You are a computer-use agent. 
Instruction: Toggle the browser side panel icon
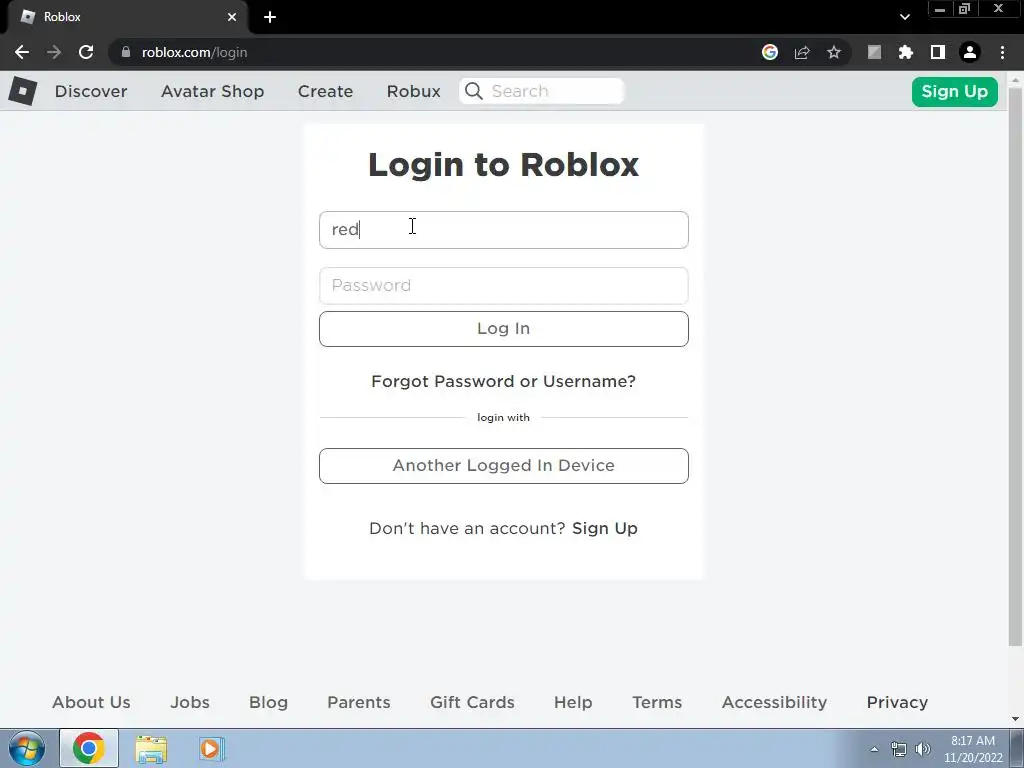pos(938,52)
